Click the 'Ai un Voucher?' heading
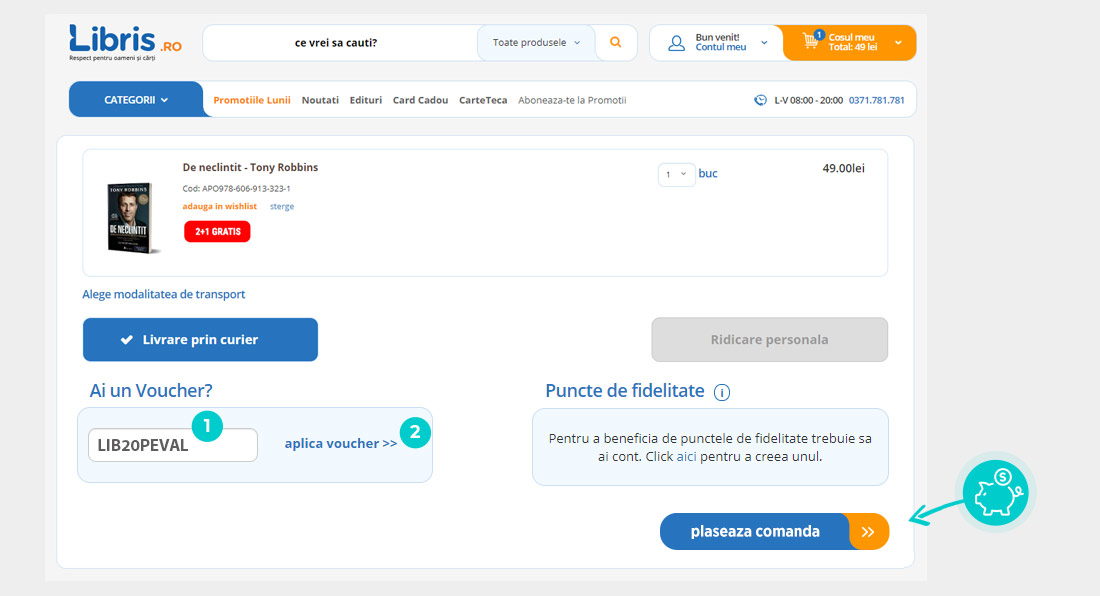The height and width of the screenshot is (596, 1100). pyautogui.click(x=151, y=391)
